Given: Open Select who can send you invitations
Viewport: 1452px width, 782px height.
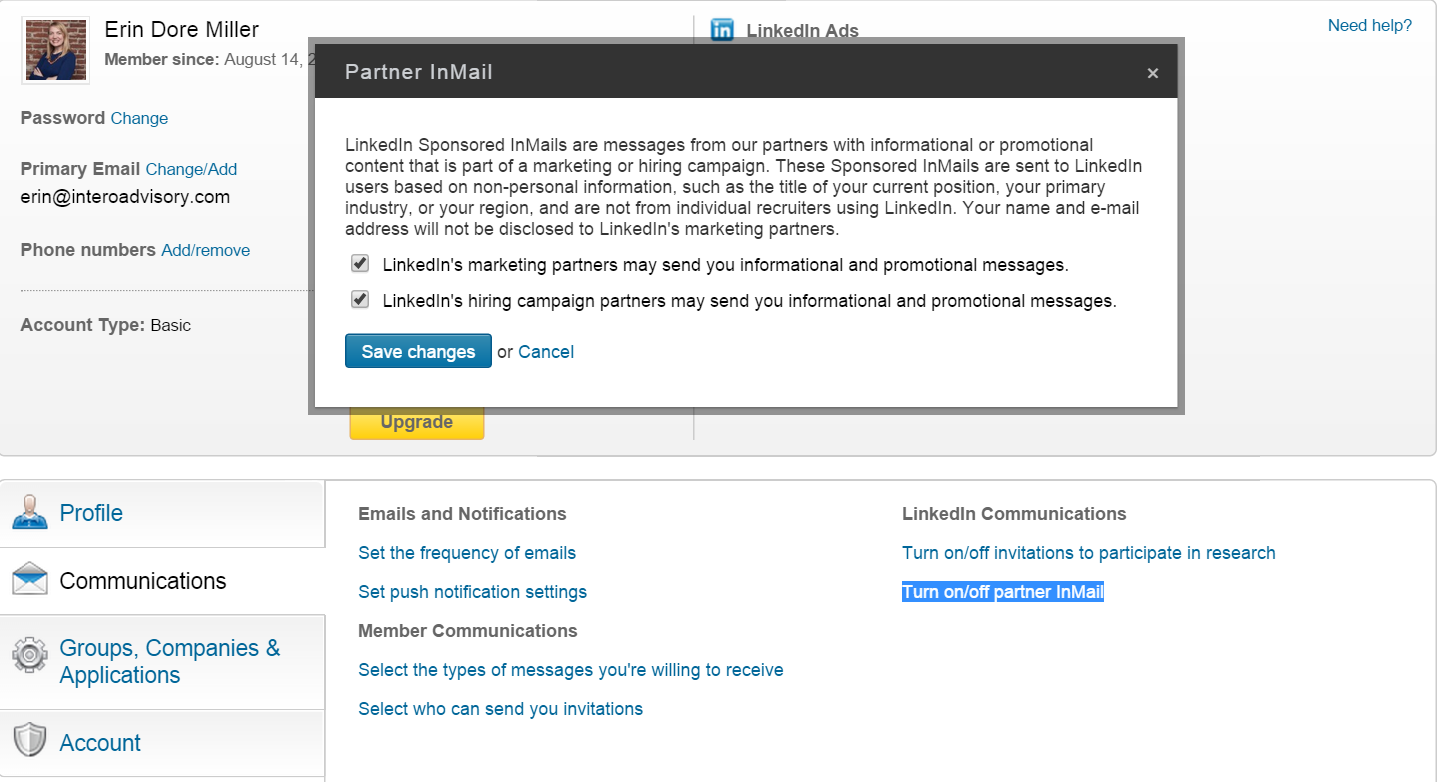Looking at the screenshot, I should point(500,709).
